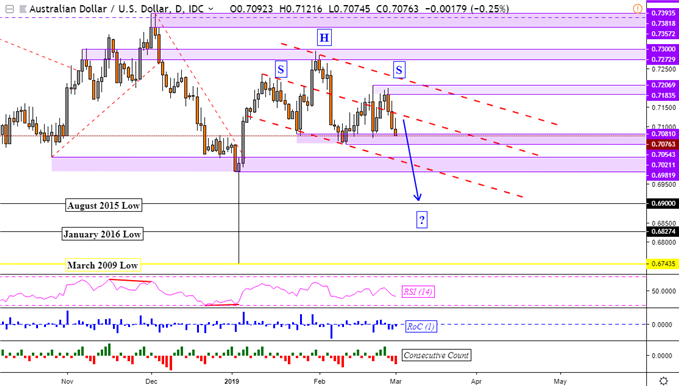Select the January 2016 Low text label
The height and width of the screenshot is (386, 679).
102,234
